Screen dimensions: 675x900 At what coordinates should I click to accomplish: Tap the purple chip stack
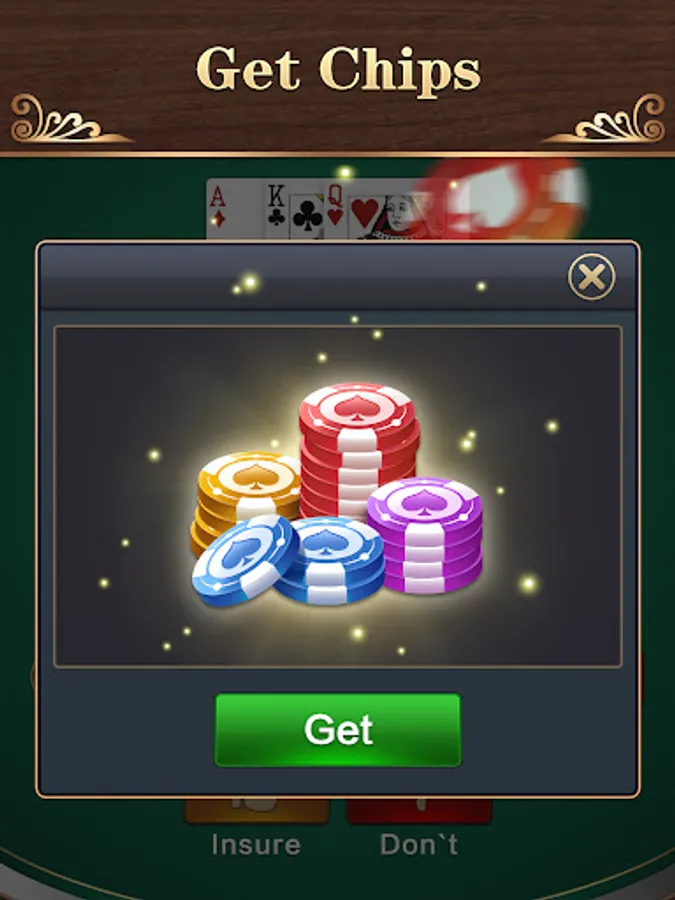[x=425, y=535]
